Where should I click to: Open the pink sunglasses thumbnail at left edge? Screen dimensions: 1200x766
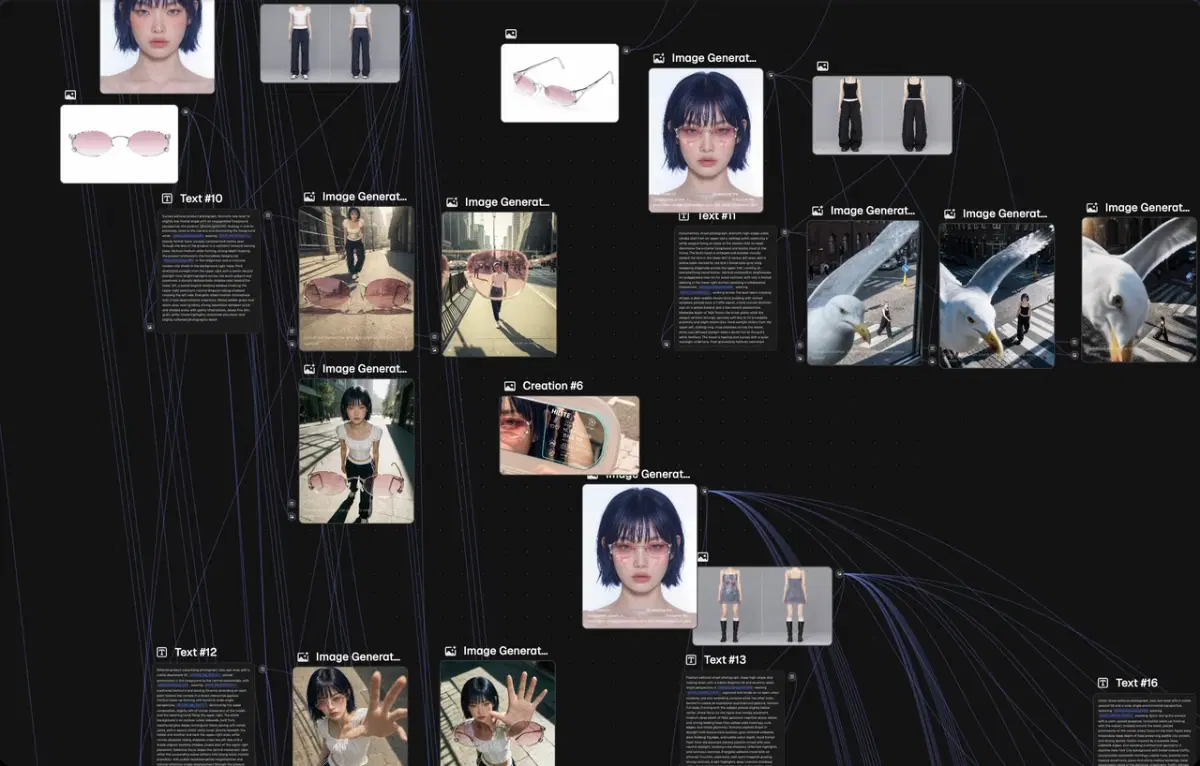(x=119, y=144)
